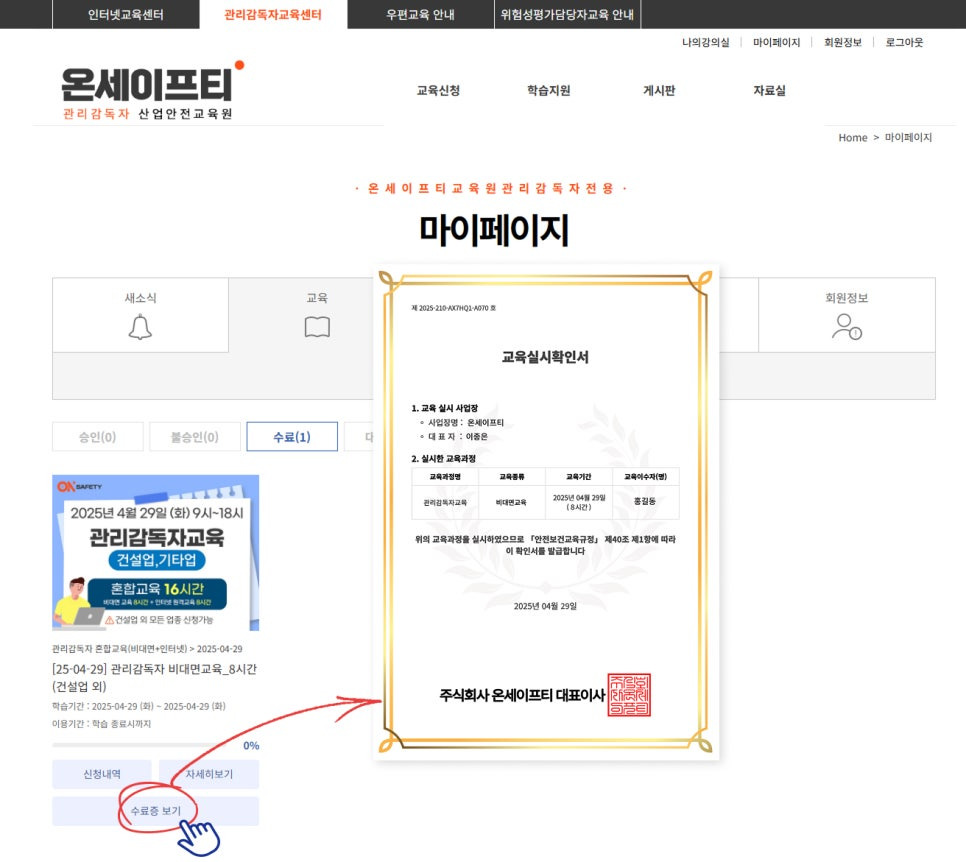Select the 수료(1) filter tab
The image size is (966, 862).
292,436
